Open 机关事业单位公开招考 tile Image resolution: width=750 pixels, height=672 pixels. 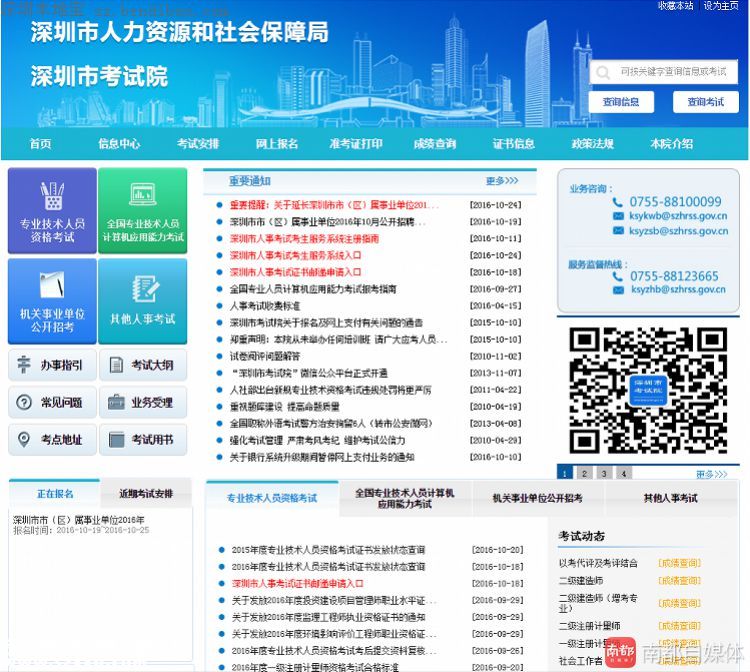coord(52,301)
